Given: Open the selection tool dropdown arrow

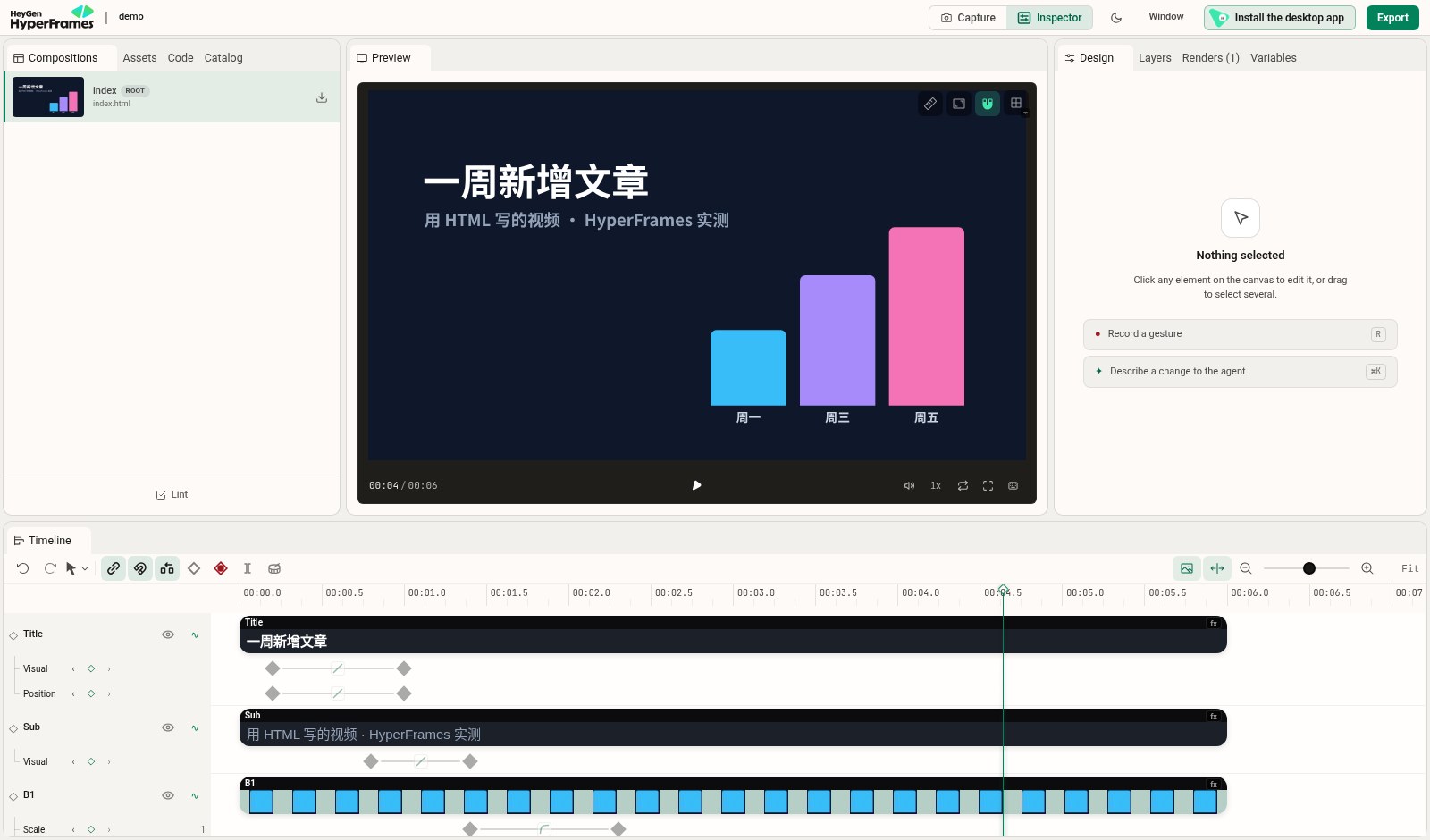Looking at the screenshot, I should click(85, 568).
